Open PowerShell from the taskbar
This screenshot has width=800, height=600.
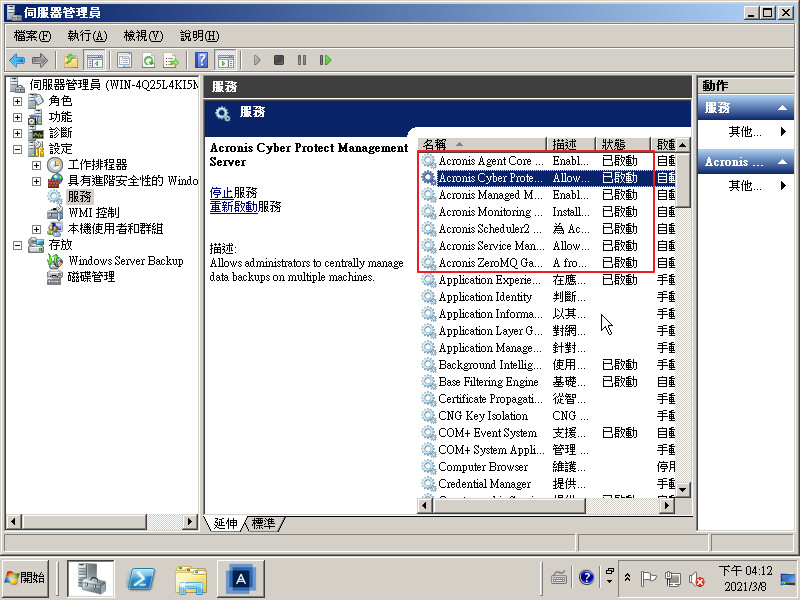point(141,579)
